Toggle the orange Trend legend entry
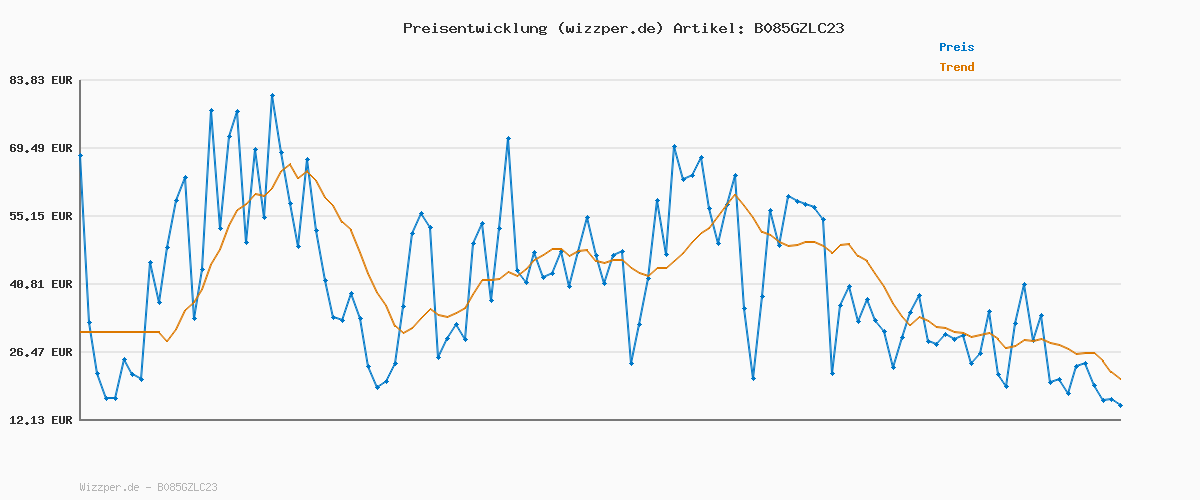Screen dimensions: 1200x500 coord(956,67)
